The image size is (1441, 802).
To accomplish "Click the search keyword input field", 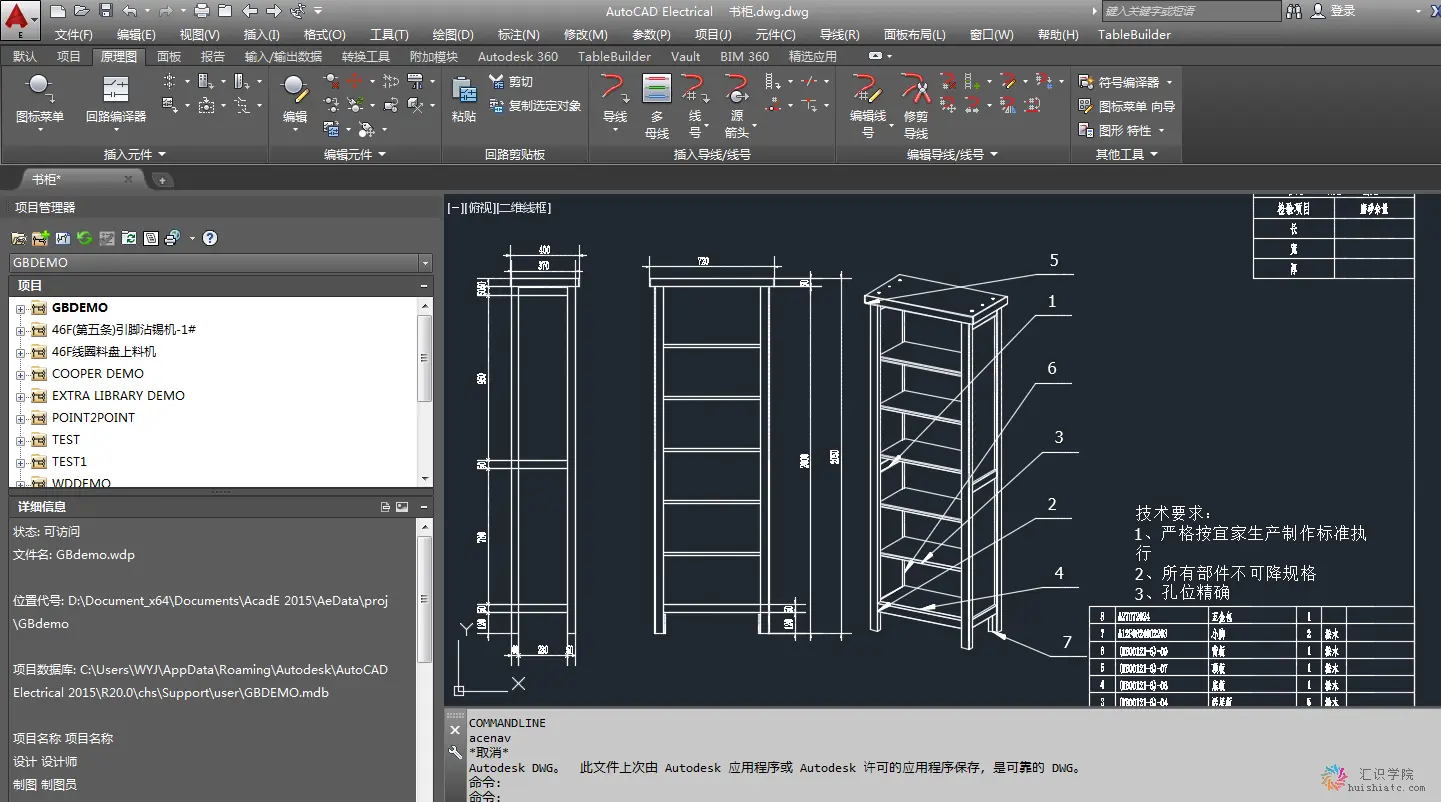I will tap(1190, 11).
